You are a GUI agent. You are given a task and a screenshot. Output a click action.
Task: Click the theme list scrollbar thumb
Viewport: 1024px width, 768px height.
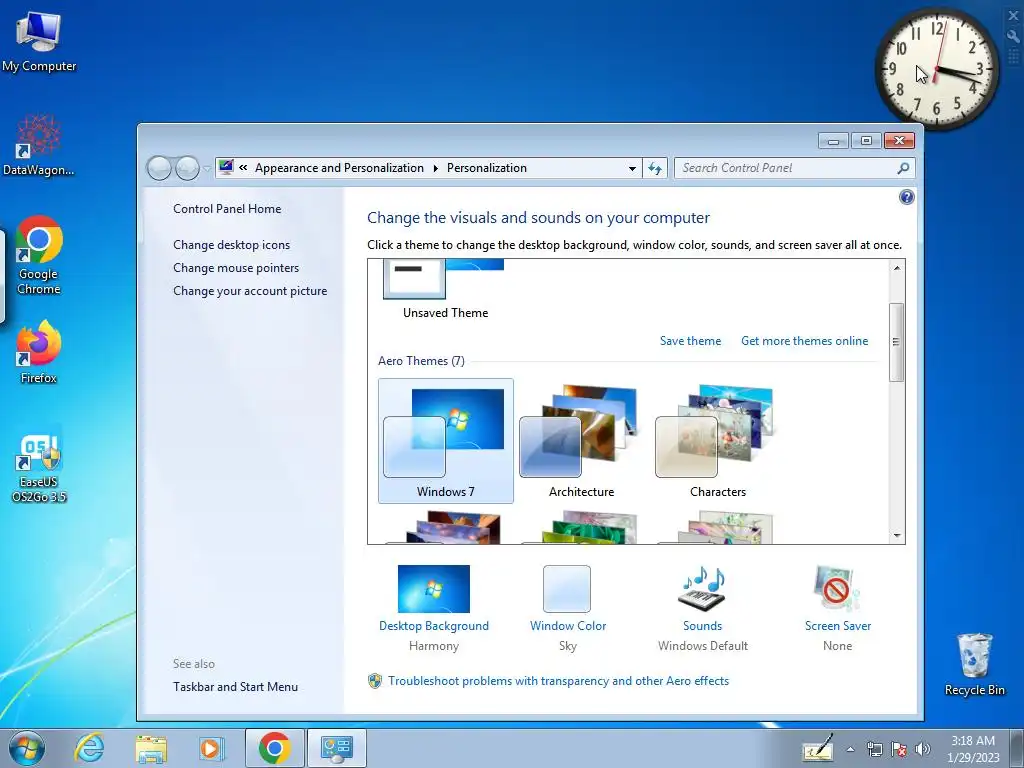[897, 342]
